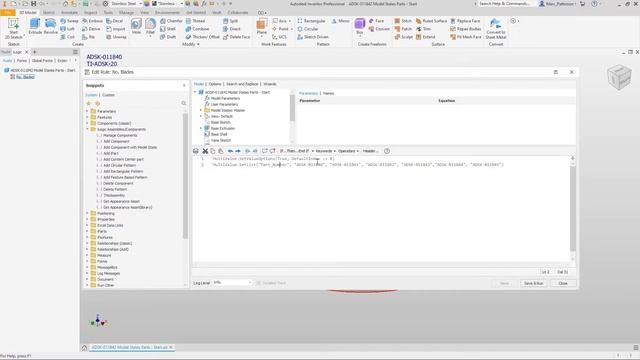
Task: Open the material dropdown Stainless Steel
Action: pyautogui.click(x=126, y=4)
